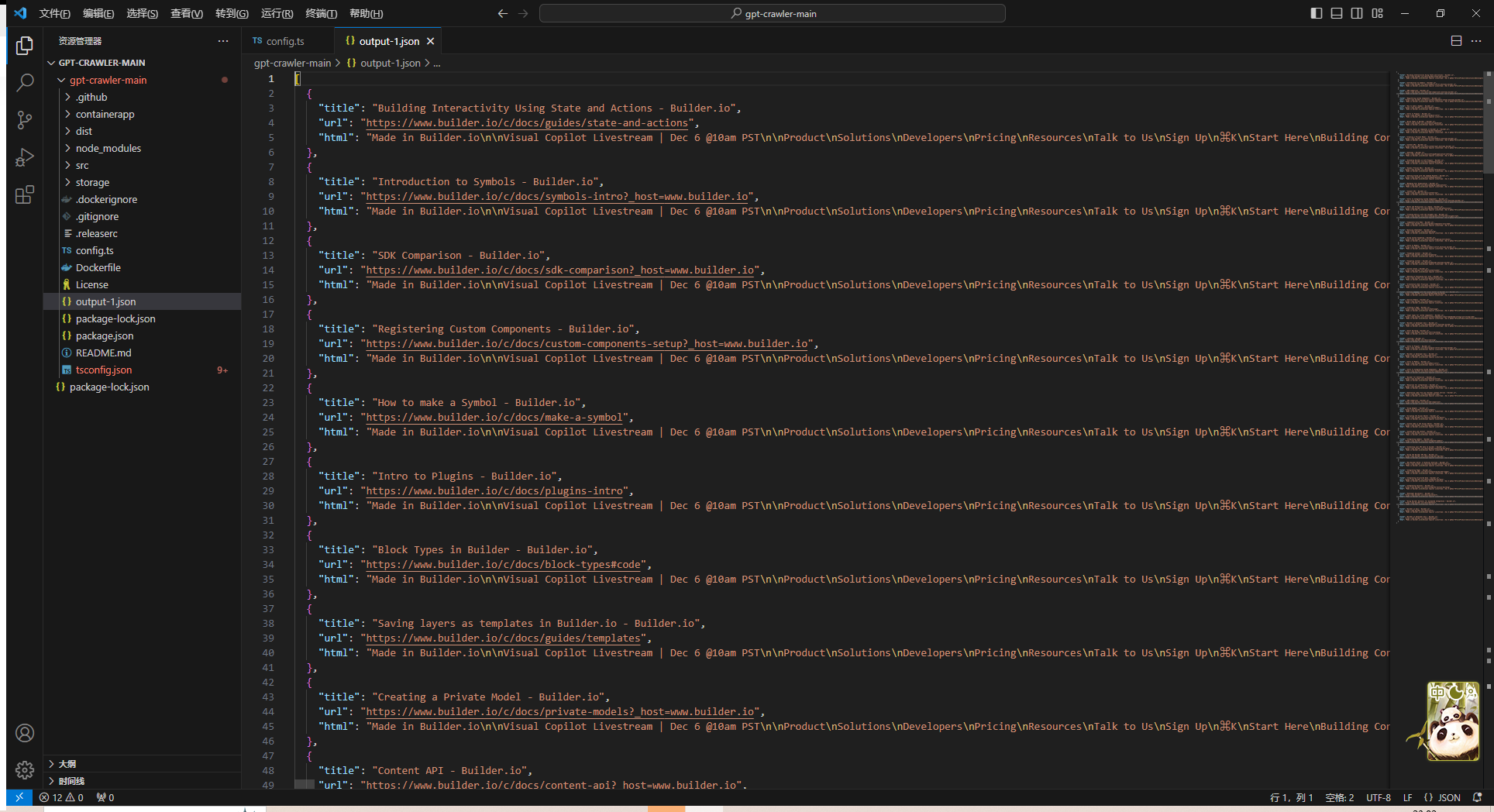Open the 终端(T) menu
Image resolution: width=1494 pixels, height=812 pixels.
pos(321,13)
